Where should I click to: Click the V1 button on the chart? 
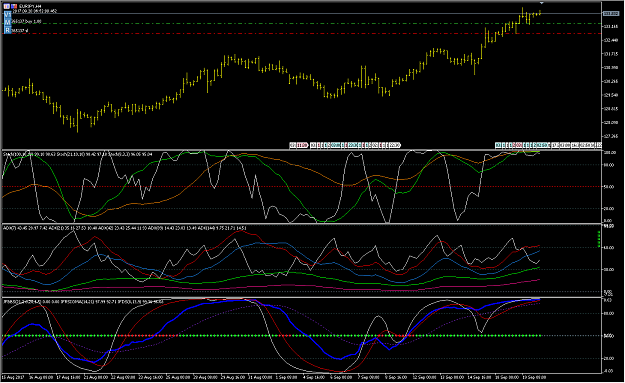pyautogui.click(x=7, y=14)
